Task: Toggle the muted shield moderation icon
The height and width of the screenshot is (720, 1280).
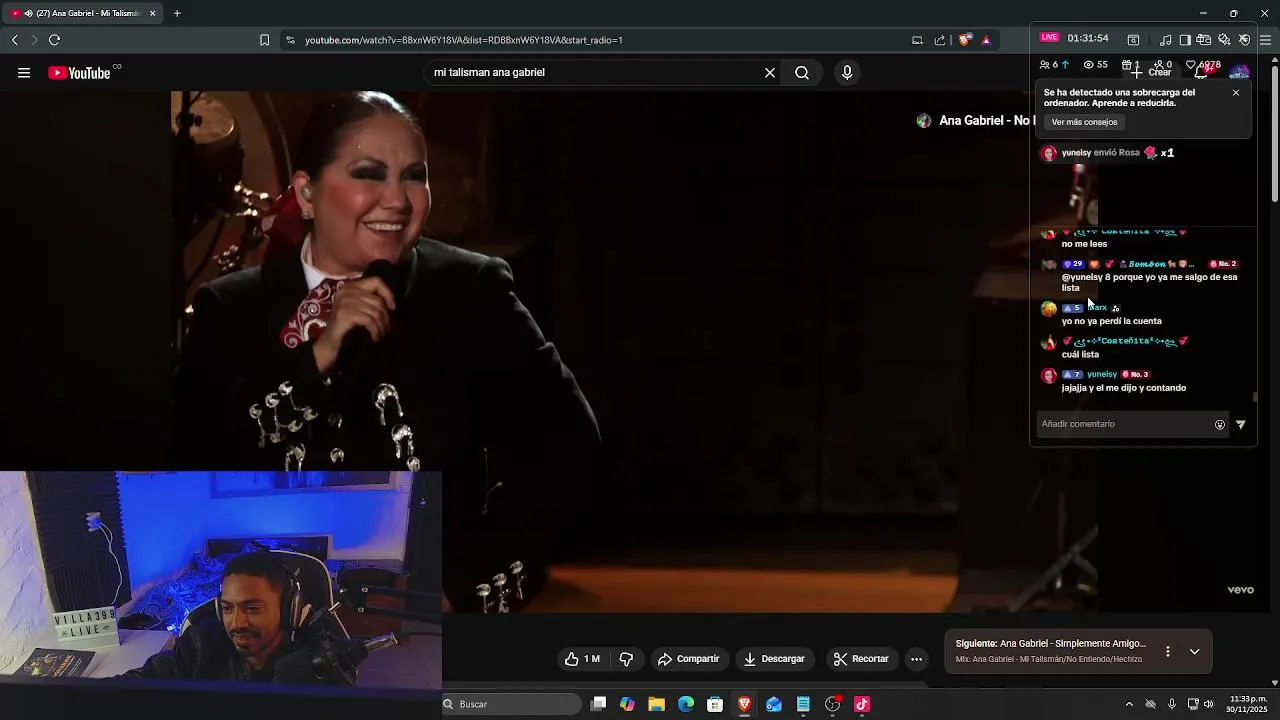Action: click(x=1244, y=40)
